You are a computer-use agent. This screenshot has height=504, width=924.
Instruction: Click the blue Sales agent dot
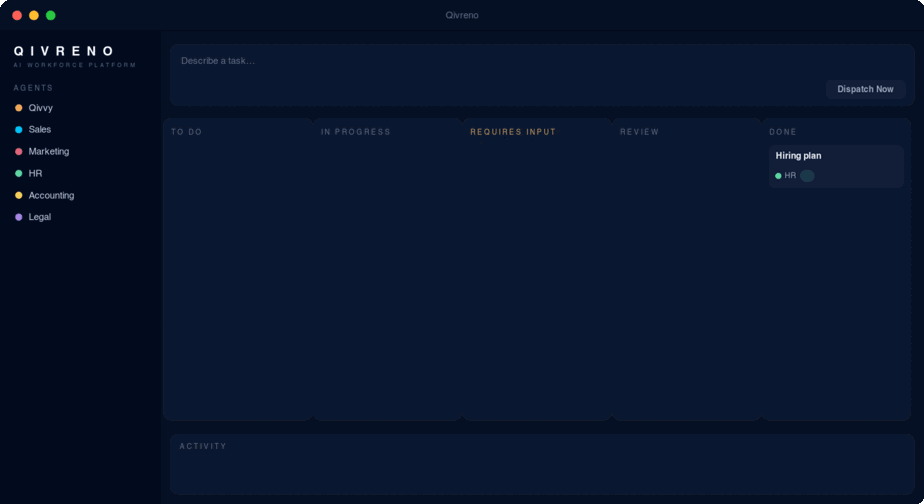[x=18, y=130]
